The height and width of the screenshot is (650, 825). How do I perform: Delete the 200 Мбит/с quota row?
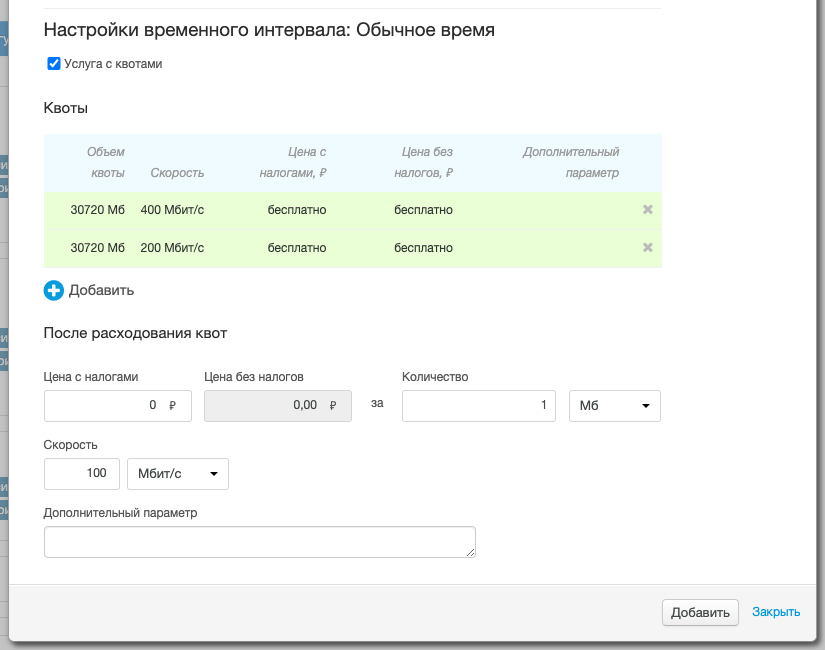[648, 247]
